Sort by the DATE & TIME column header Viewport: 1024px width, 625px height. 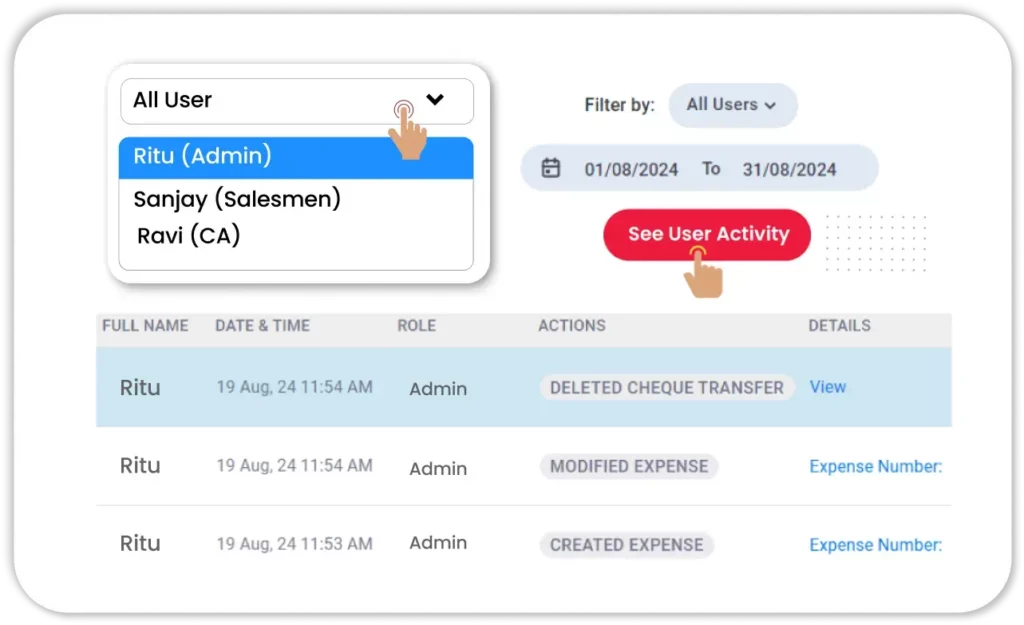(262, 326)
